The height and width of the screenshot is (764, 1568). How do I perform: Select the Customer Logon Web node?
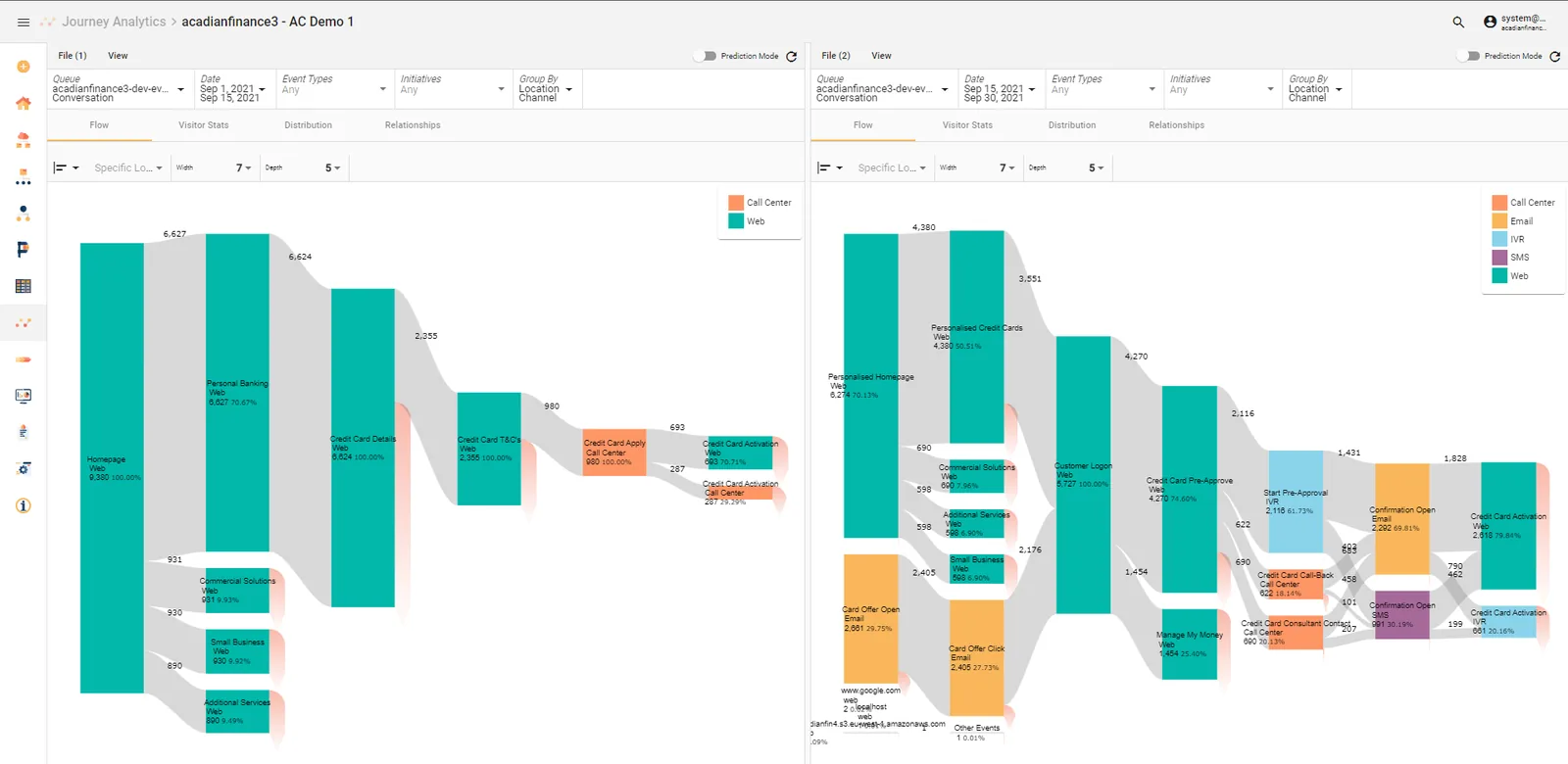[x=1083, y=475]
